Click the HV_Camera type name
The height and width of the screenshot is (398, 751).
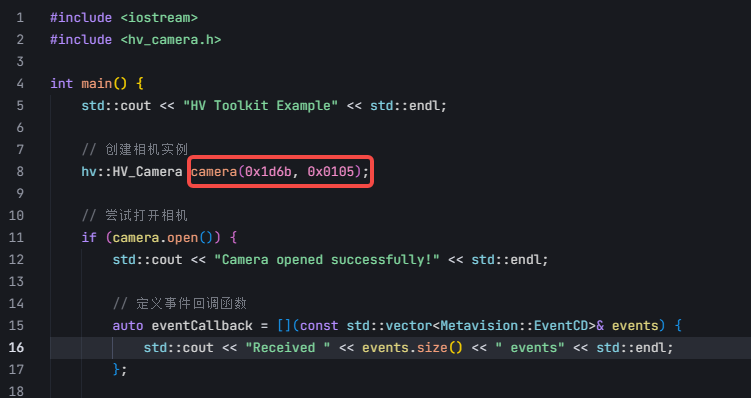[x=148, y=171]
